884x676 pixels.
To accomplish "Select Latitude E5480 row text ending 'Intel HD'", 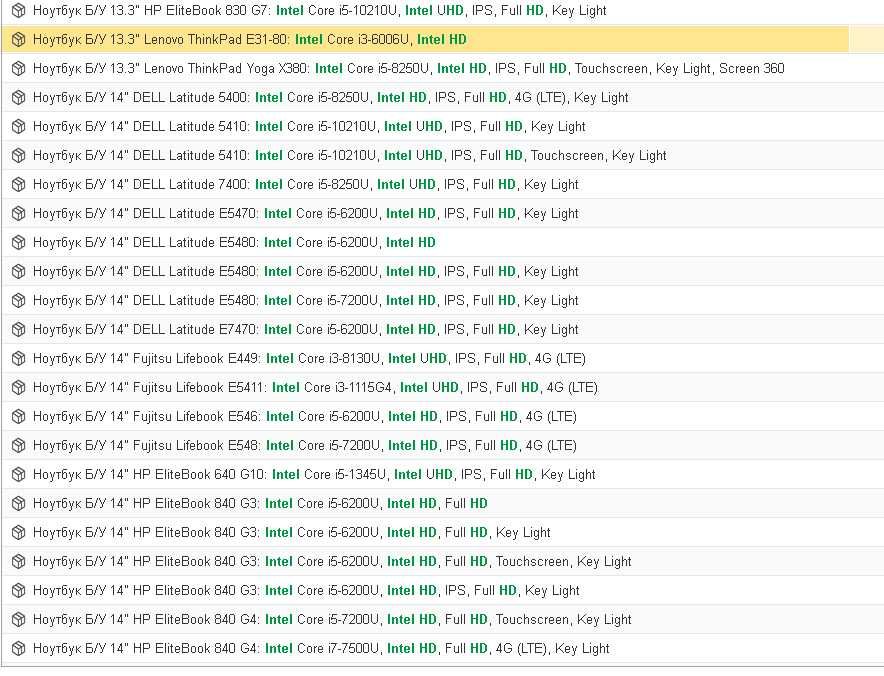I will (x=234, y=242).
